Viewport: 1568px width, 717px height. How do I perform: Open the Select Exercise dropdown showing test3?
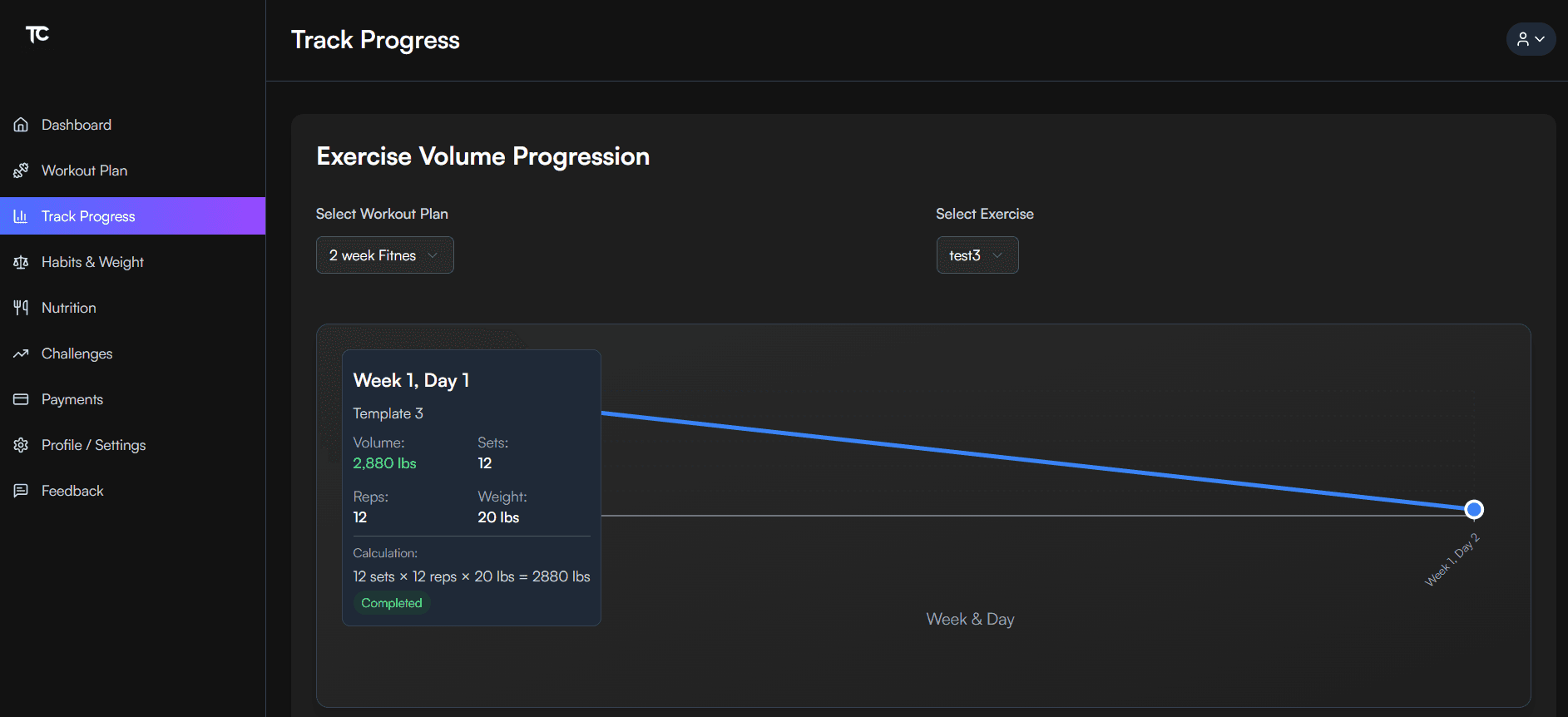(977, 255)
